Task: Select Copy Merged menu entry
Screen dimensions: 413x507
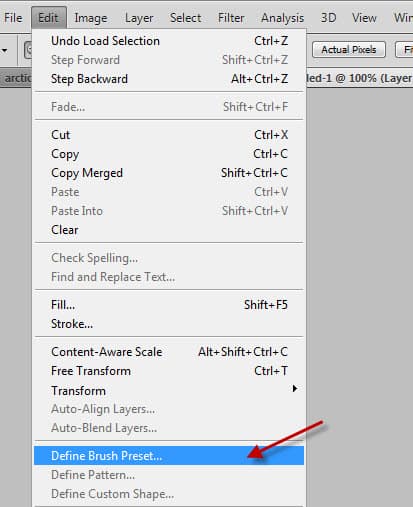Action: (169, 173)
